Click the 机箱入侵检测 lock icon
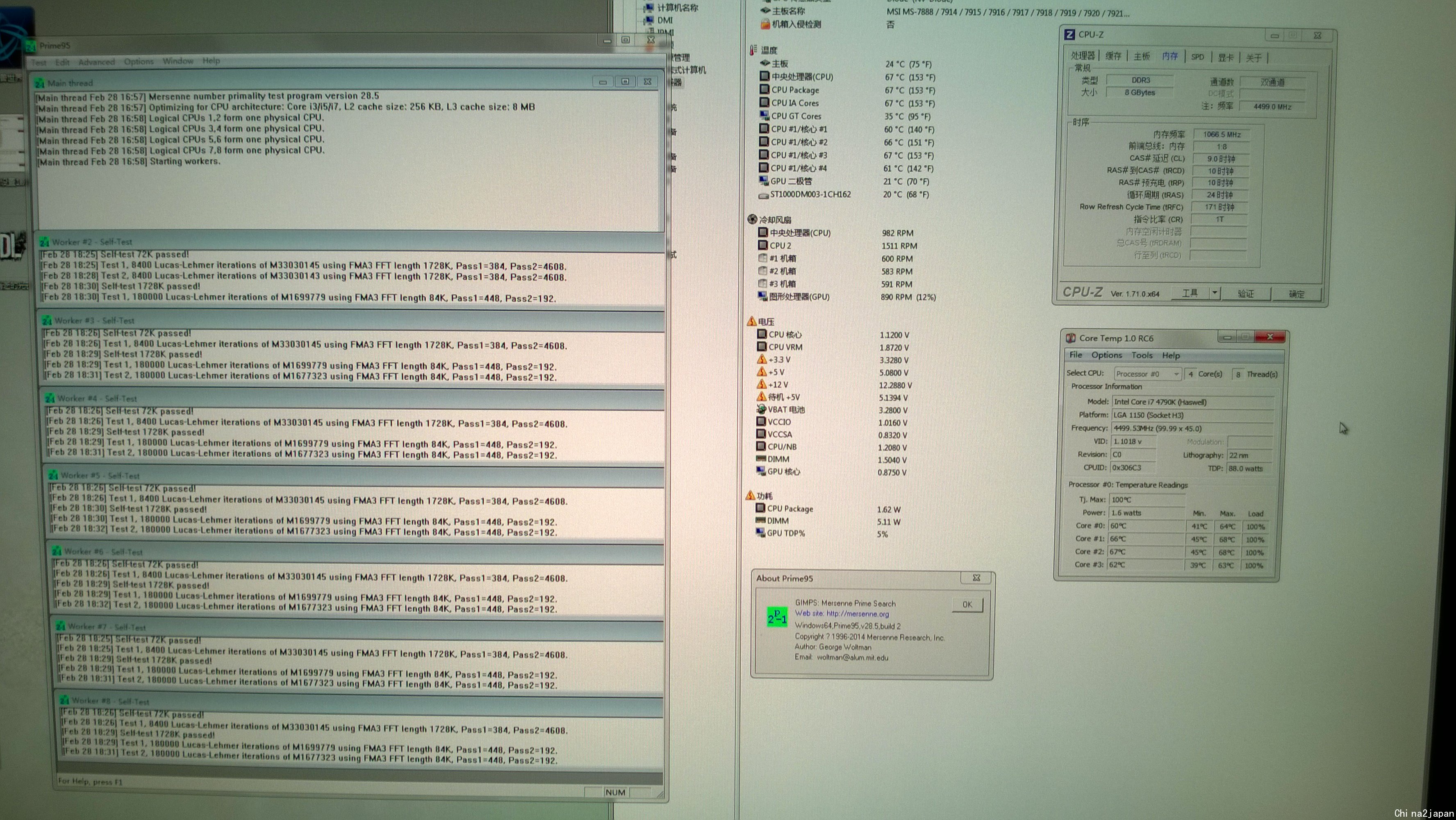1456x820 pixels. point(765,24)
